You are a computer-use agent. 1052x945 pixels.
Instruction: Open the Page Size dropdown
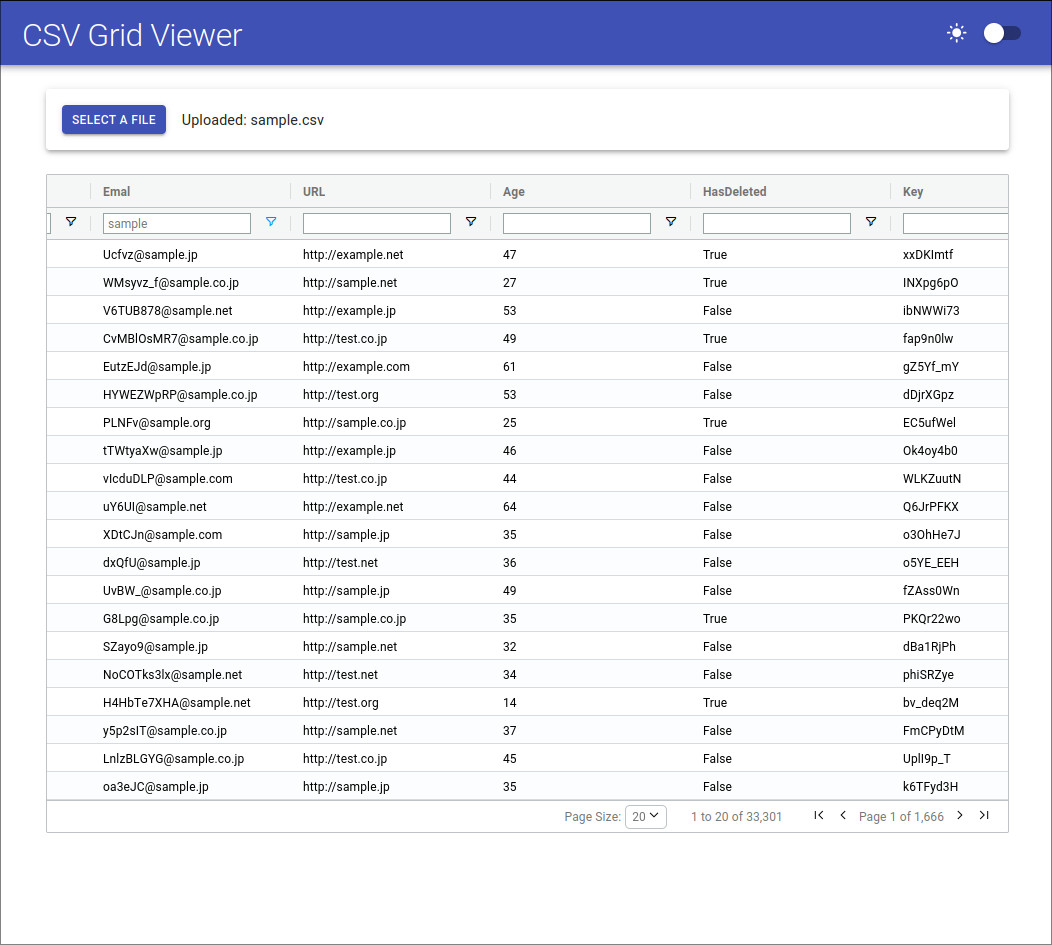tap(645, 816)
